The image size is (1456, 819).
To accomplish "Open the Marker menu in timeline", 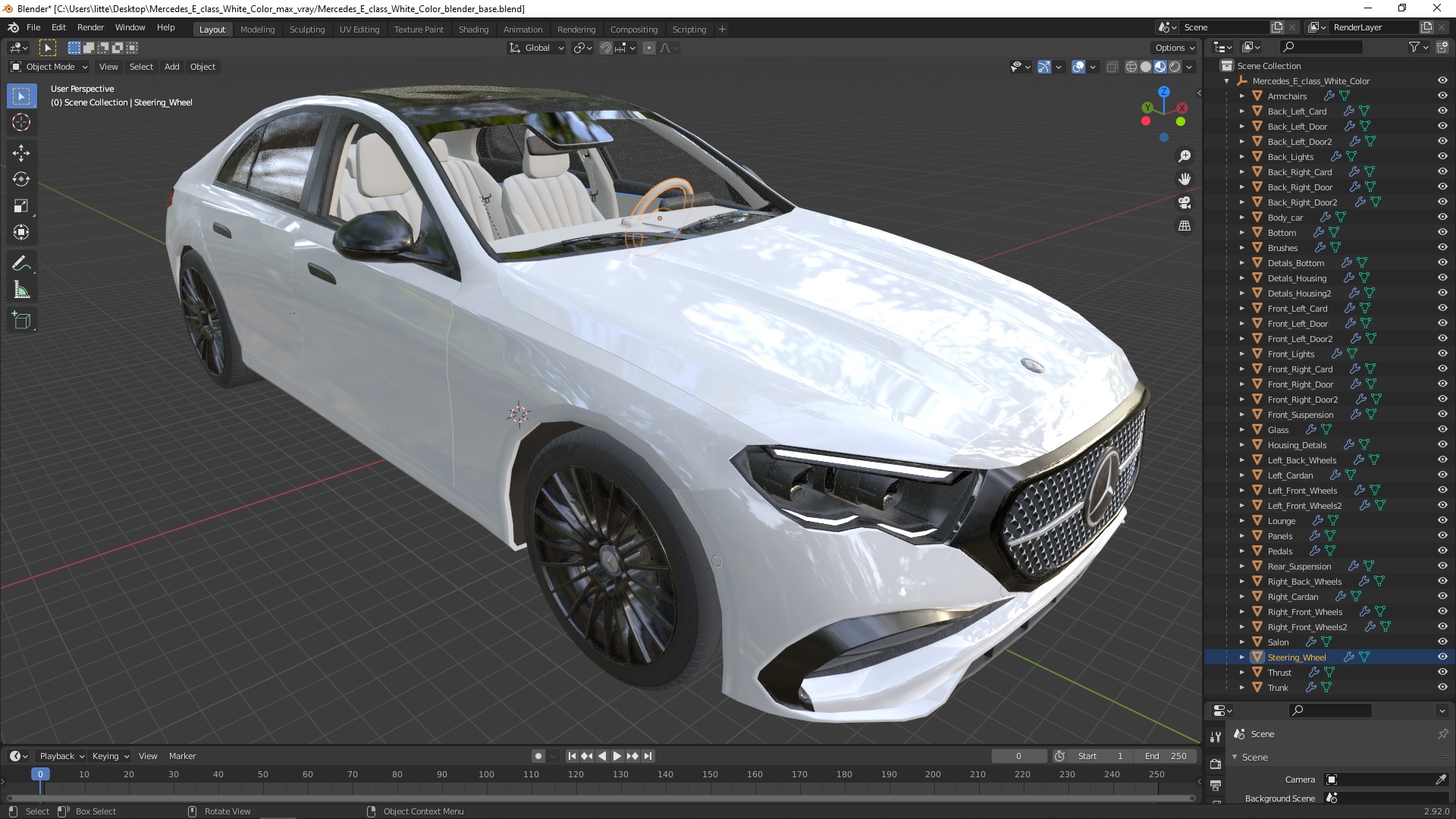I will (182, 756).
